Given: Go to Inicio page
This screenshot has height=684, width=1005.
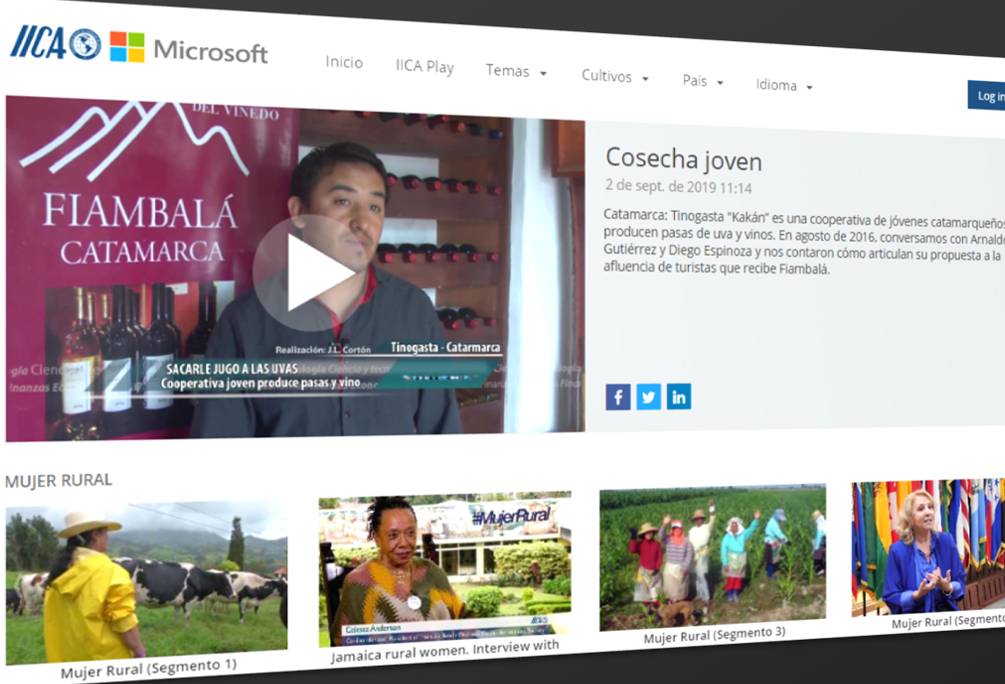Looking at the screenshot, I should point(344,62).
